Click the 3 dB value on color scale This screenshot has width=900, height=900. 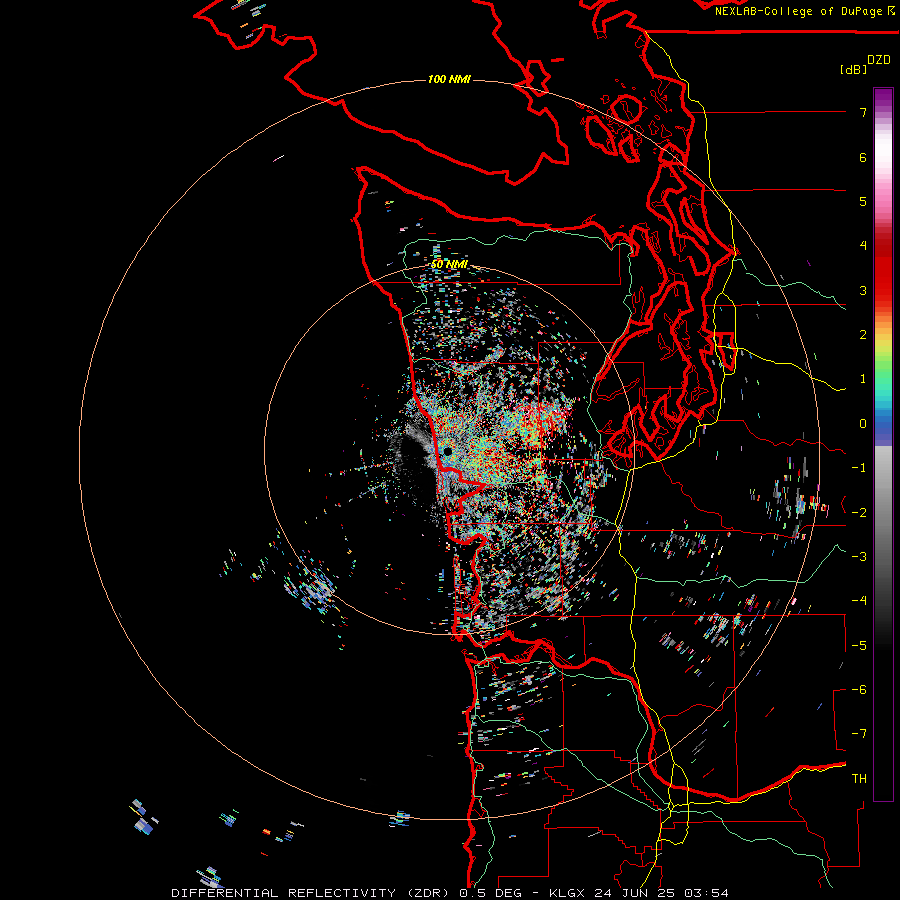[x=863, y=290]
